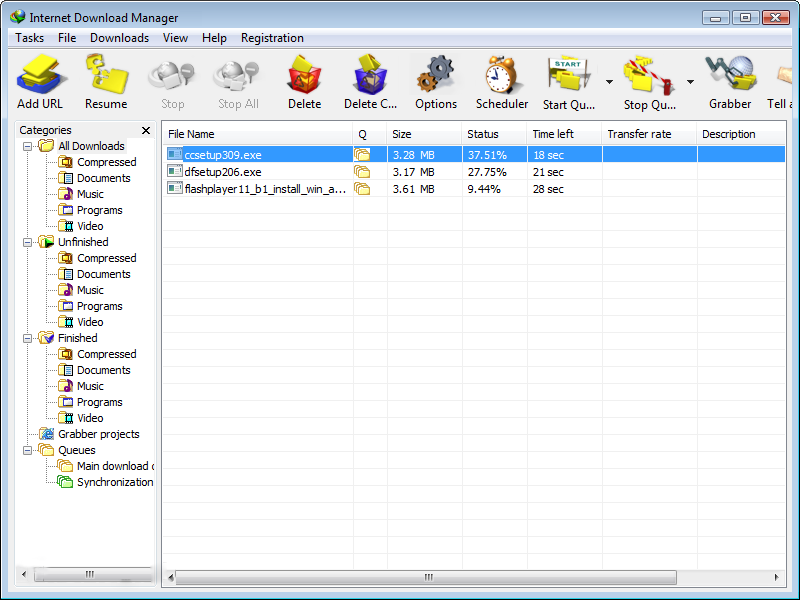Sort by the Transfer rate column header
The height and width of the screenshot is (600, 800).
pos(648,134)
